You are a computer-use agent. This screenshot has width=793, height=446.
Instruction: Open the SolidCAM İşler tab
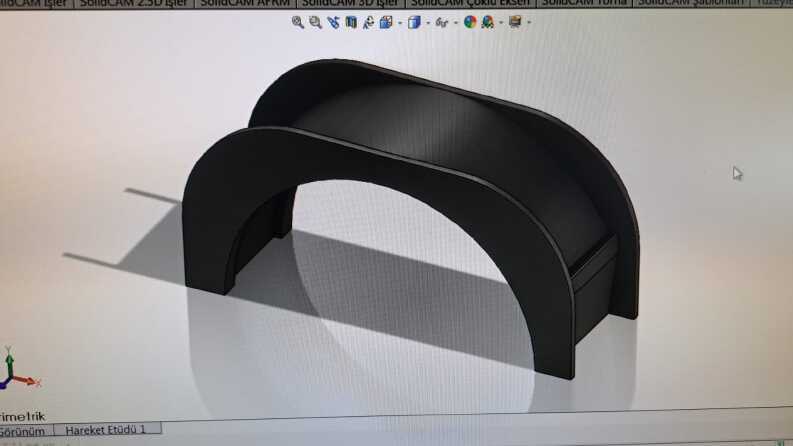click(35, 4)
